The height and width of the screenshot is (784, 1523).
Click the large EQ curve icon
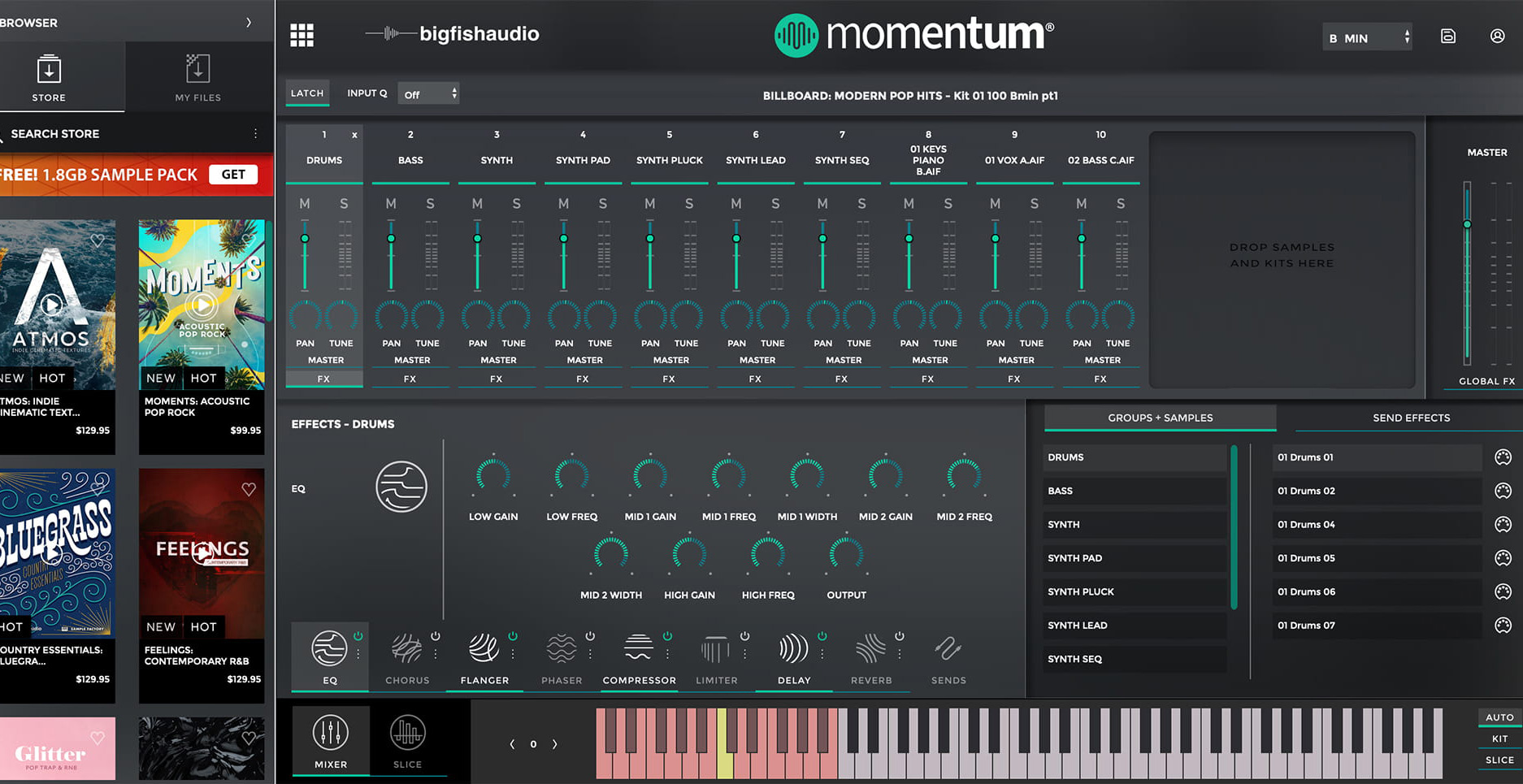click(401, 487)
